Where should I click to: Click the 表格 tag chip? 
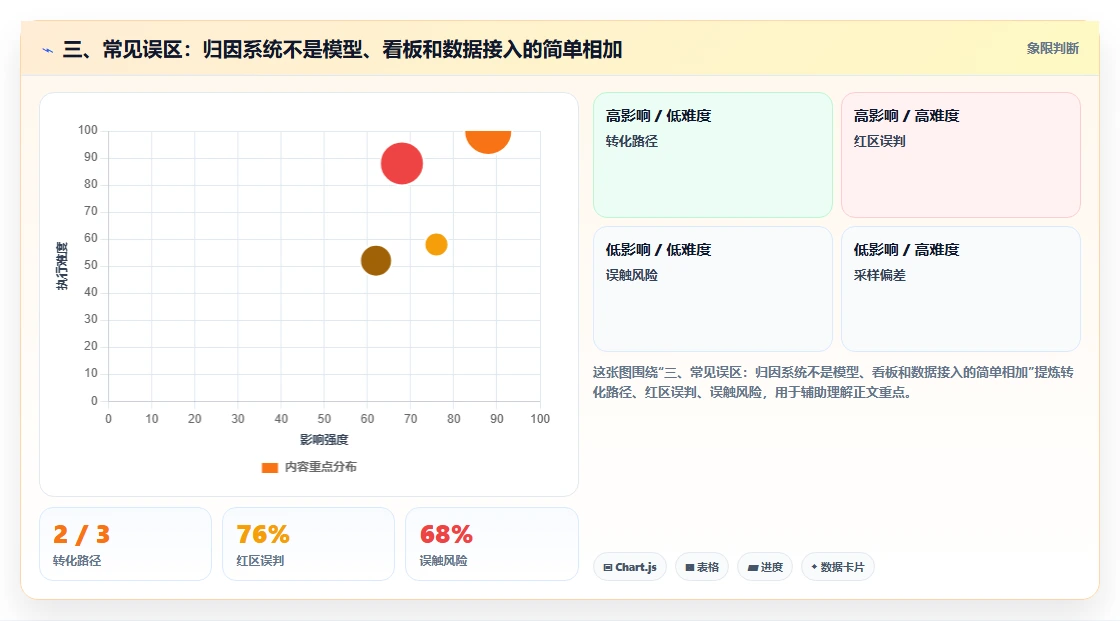(702, 567)
